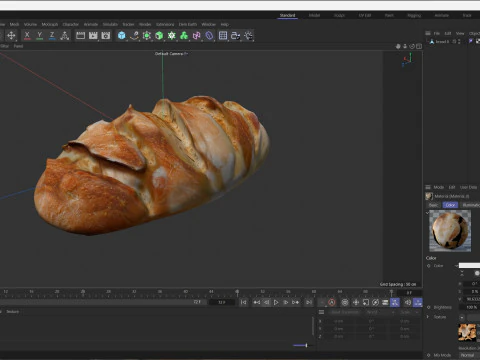Toggle Rotation keyframe recording

[375, 302]
